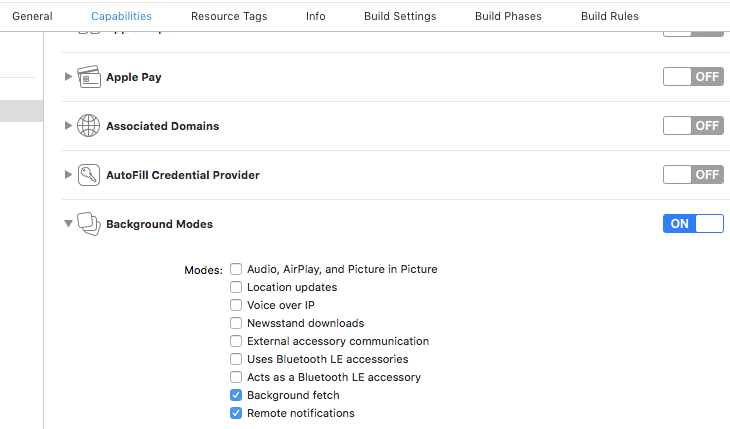This screenshot has width=730, height=429.
Task: Uncheck the Background fetch mode
Action: [236, 395]
